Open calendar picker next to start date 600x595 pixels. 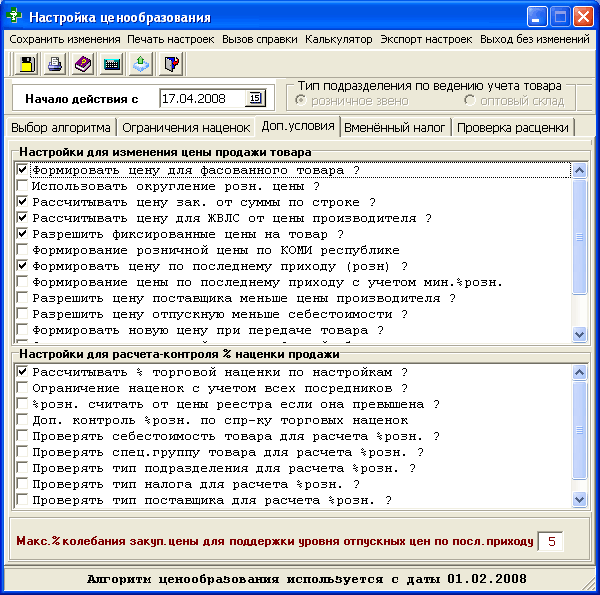click(x=255, y=98)
